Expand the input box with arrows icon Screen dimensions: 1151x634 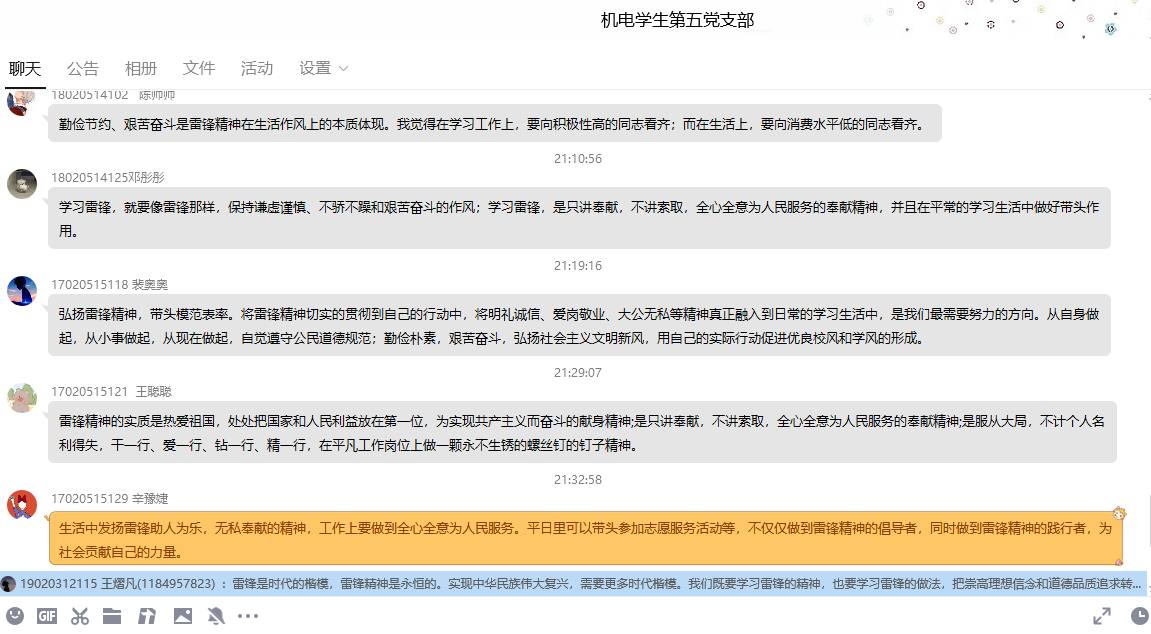[x=1102, y=616]
